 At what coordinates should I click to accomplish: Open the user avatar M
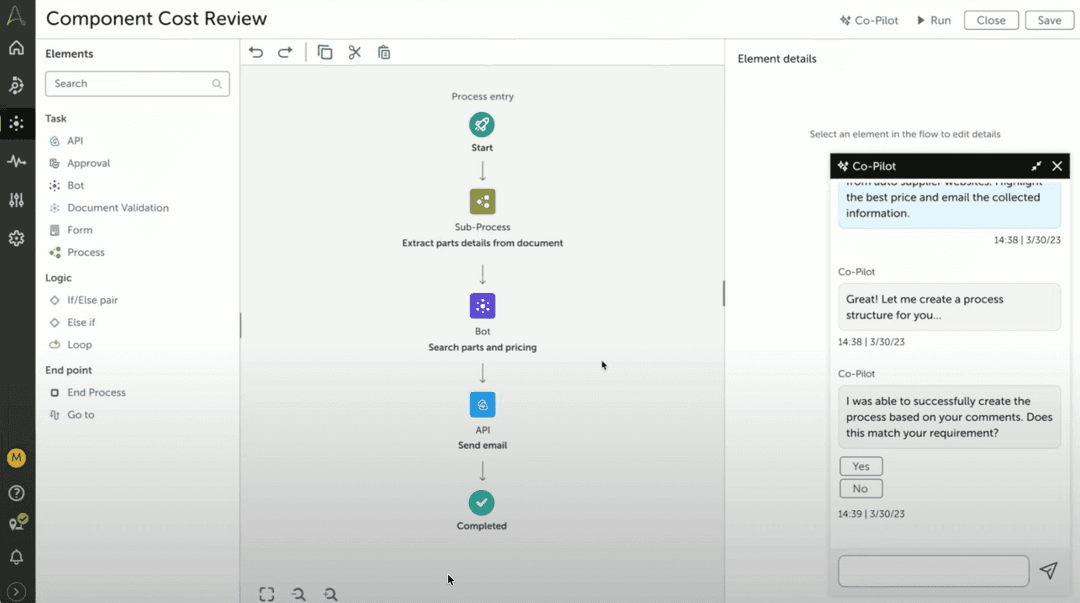click(x=17, y=458)
